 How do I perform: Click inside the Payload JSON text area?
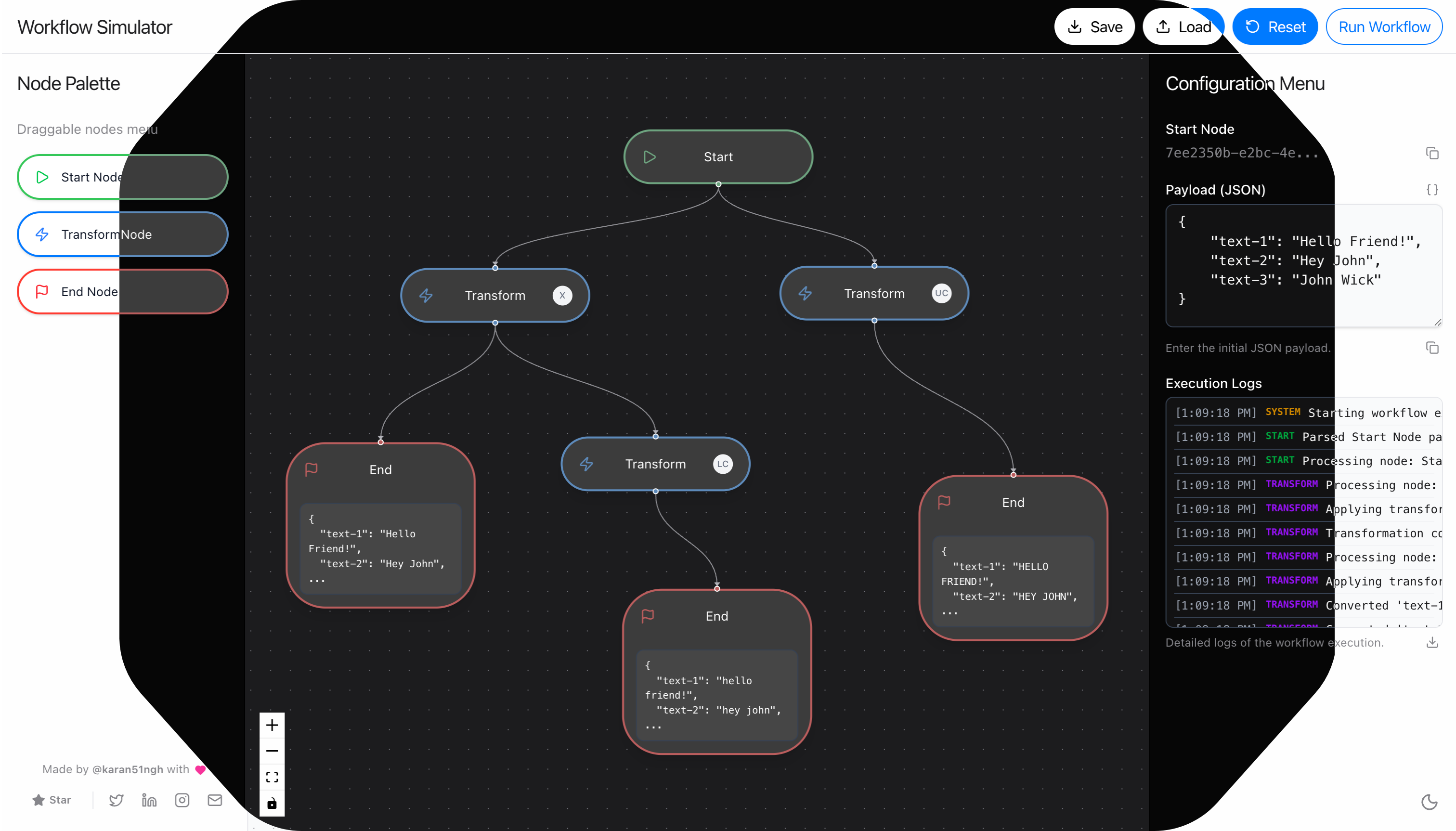pos(1303,266)
